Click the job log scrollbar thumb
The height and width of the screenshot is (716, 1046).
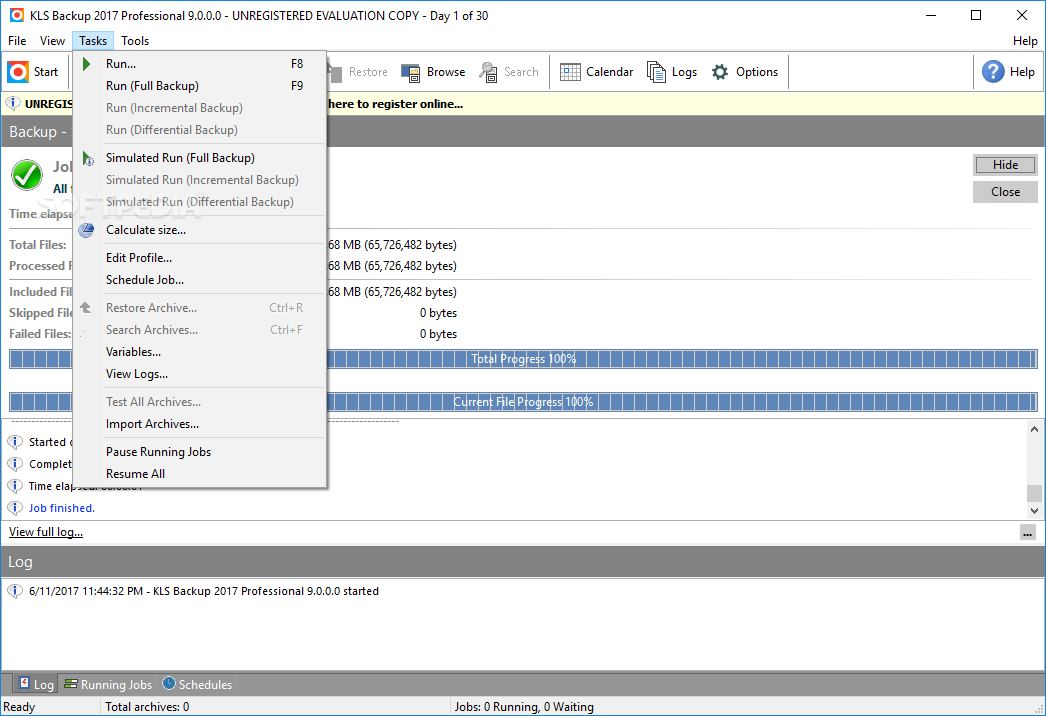pos(1034,493)
